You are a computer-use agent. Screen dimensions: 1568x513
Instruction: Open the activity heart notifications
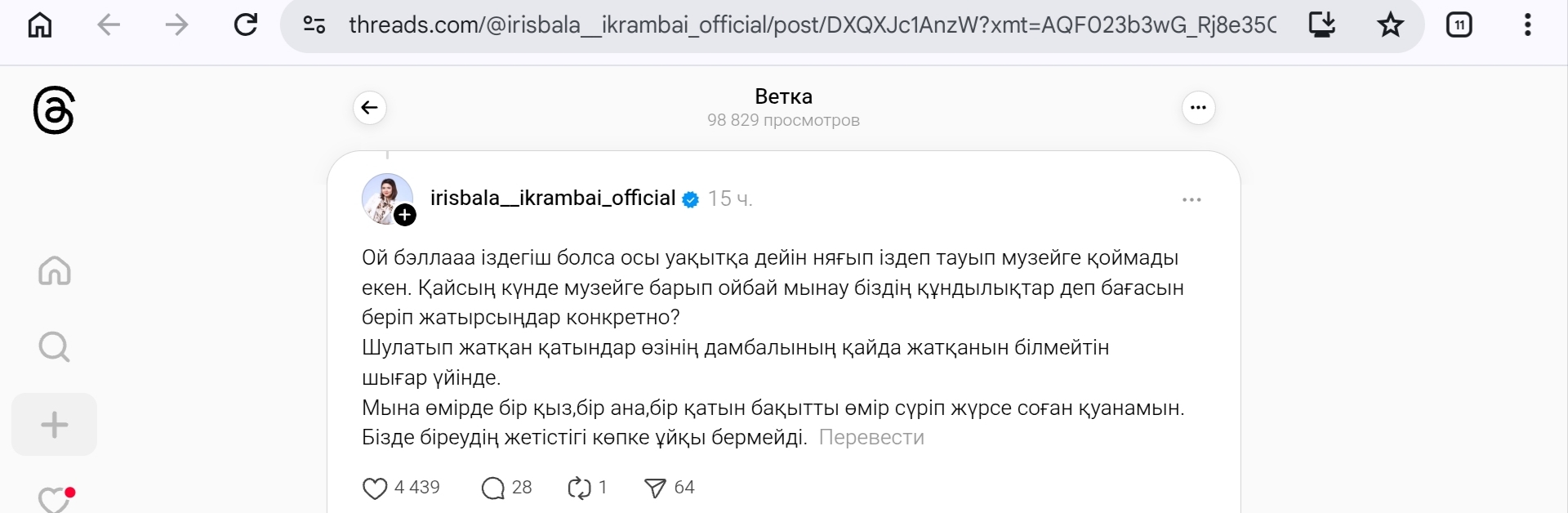(x=55, y=499)
